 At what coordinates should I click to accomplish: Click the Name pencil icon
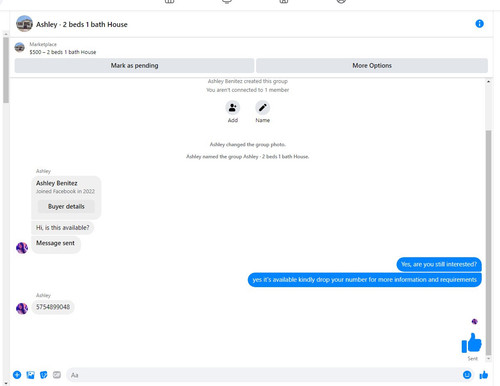coord(263,108)
